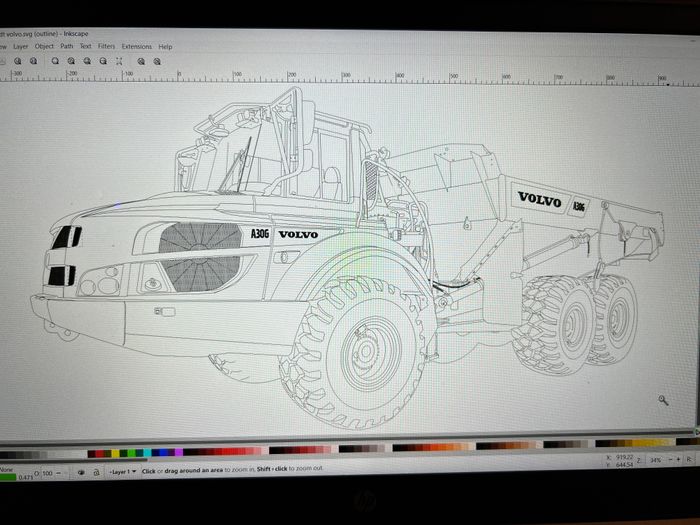The image size is (700, 525).
Task: Click the Next Zoom icon
Action: click(157, 61)
